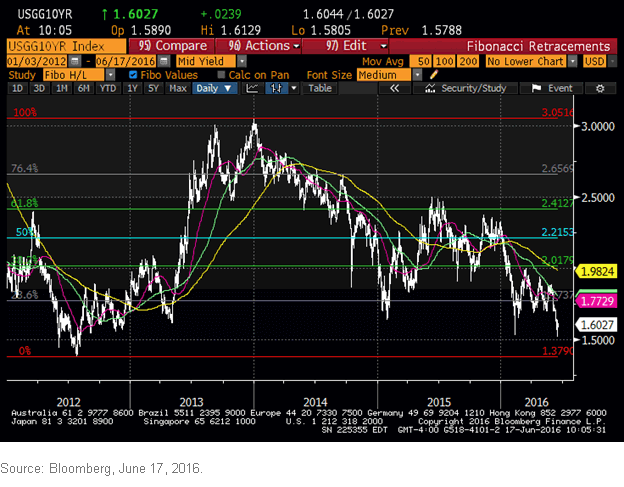Click the 1.3790 Fibonacci value
The height and width of the screenshot is (487, 624).
pyautogui.click(x=558, y=351)
